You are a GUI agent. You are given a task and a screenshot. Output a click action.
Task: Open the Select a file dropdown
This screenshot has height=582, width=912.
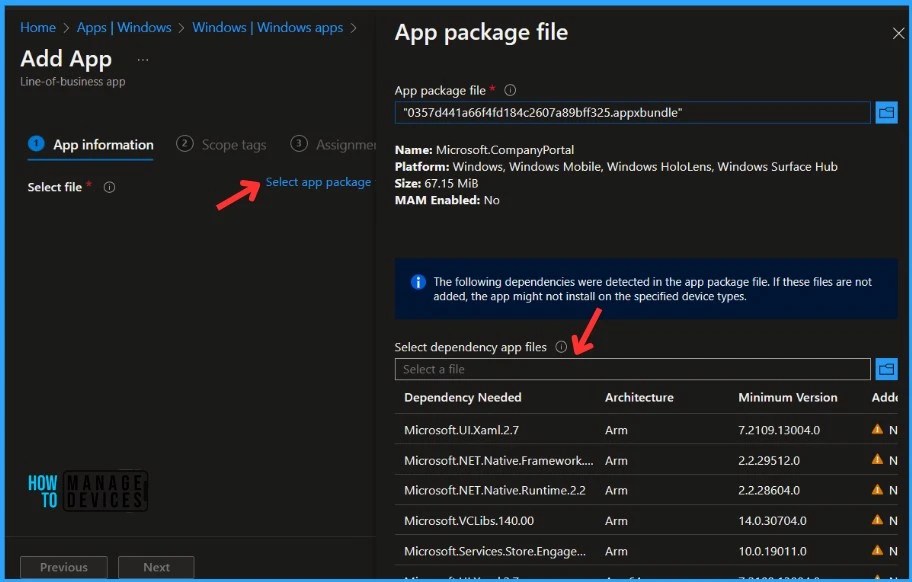[632, 368]
